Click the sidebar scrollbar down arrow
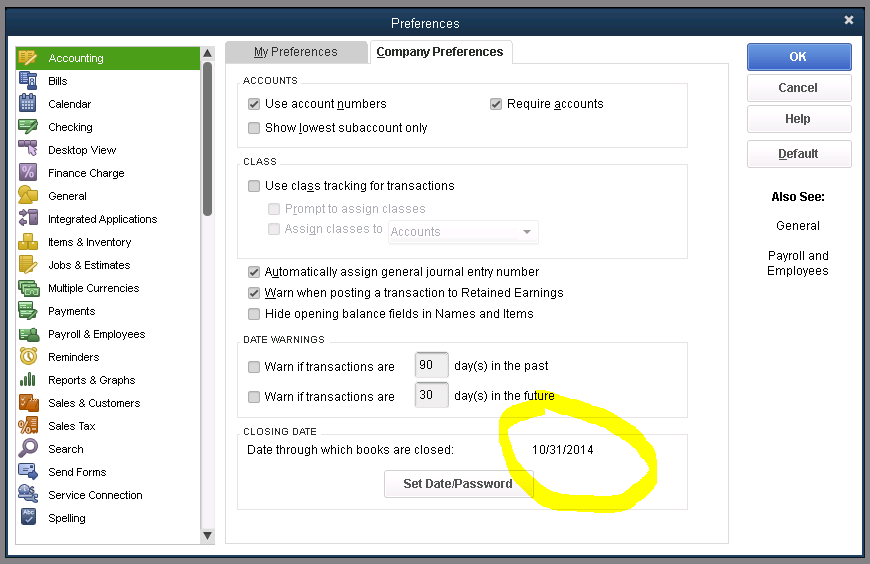This screenshot has width=870, height=564. (208, 536)
